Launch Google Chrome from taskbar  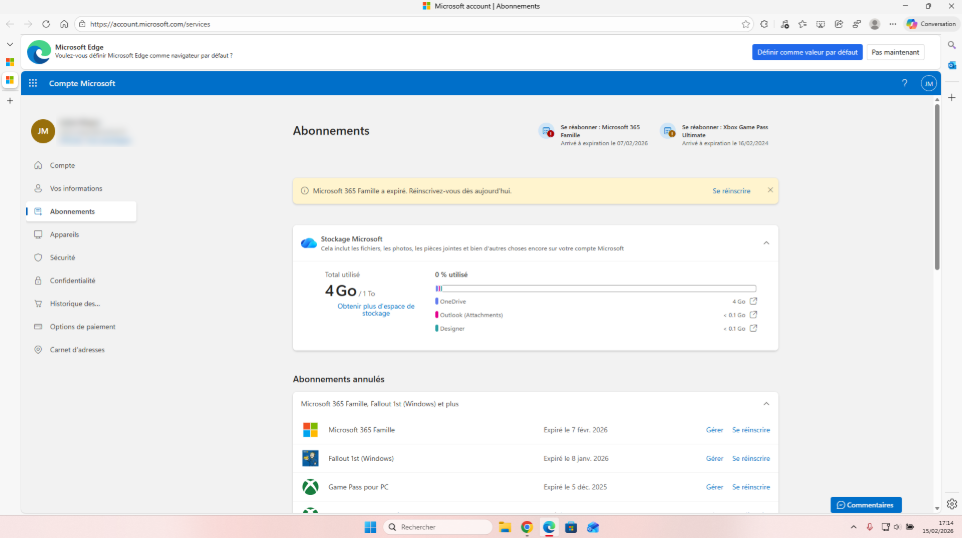pyautogui.click(x=526, y=527)
